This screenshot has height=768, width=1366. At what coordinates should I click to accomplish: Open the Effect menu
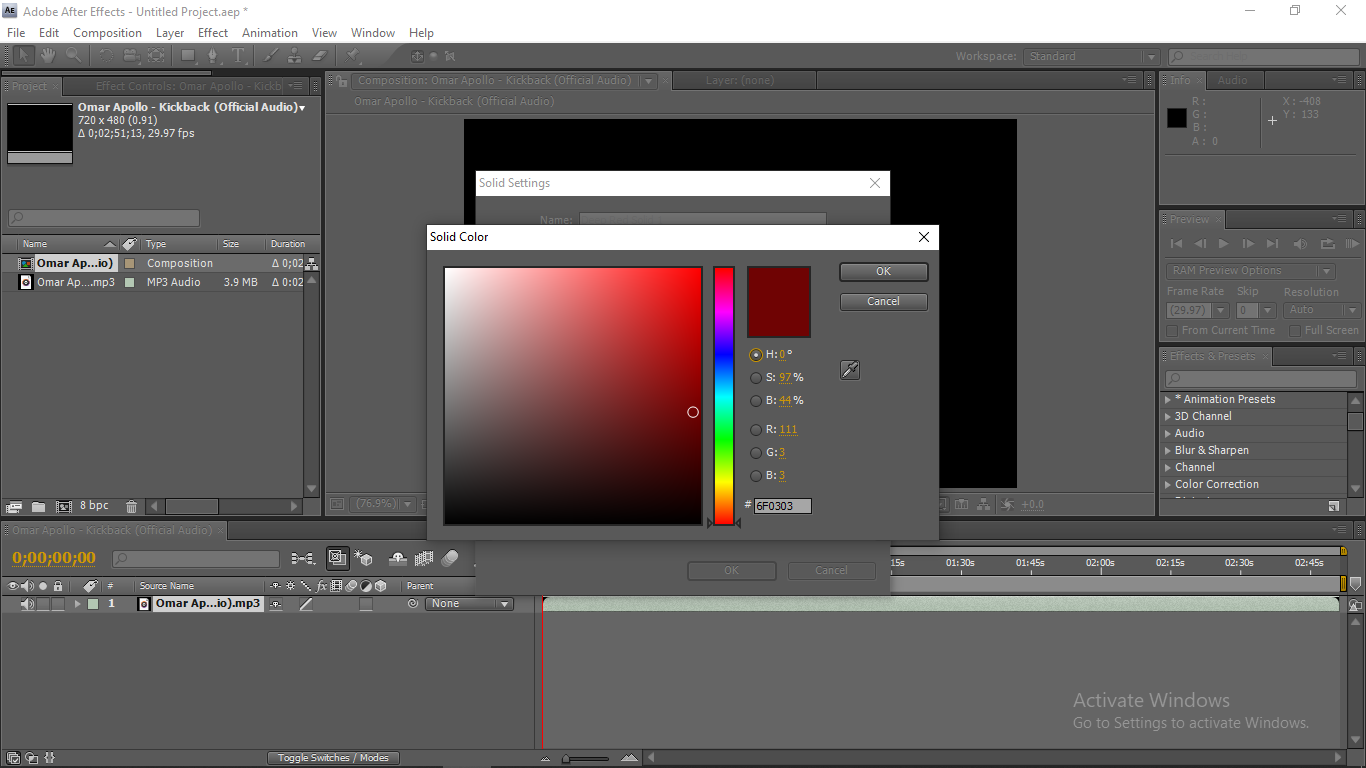coord(213,33)
